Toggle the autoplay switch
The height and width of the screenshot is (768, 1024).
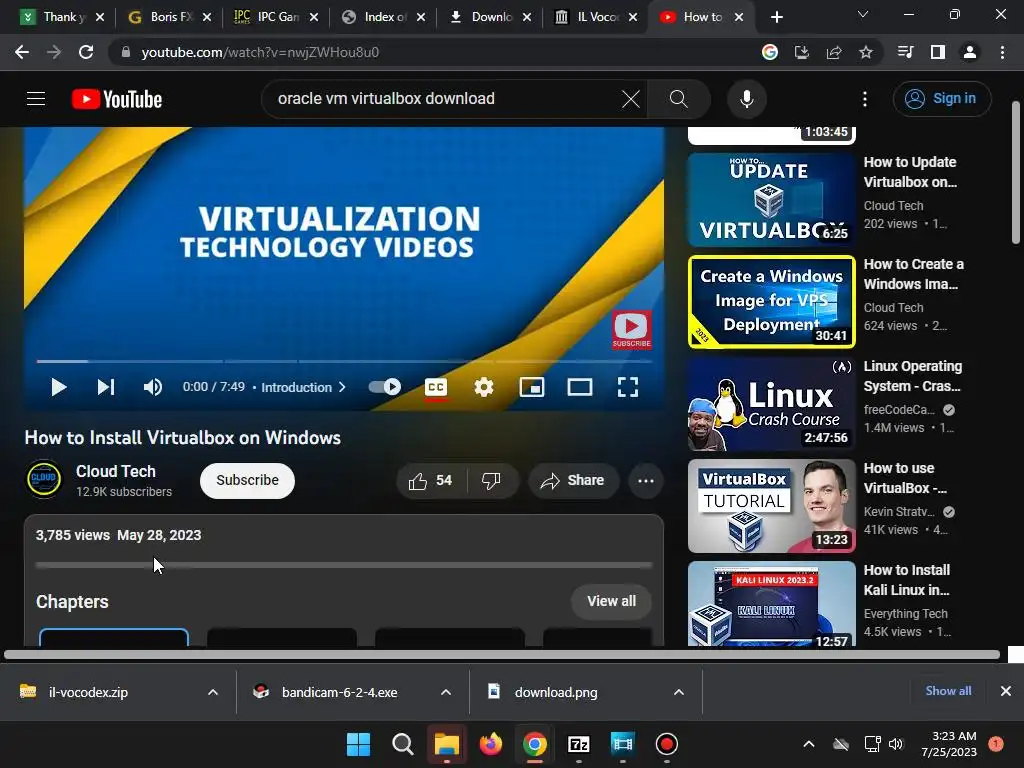pyautogui.click(x=385, y=387)
